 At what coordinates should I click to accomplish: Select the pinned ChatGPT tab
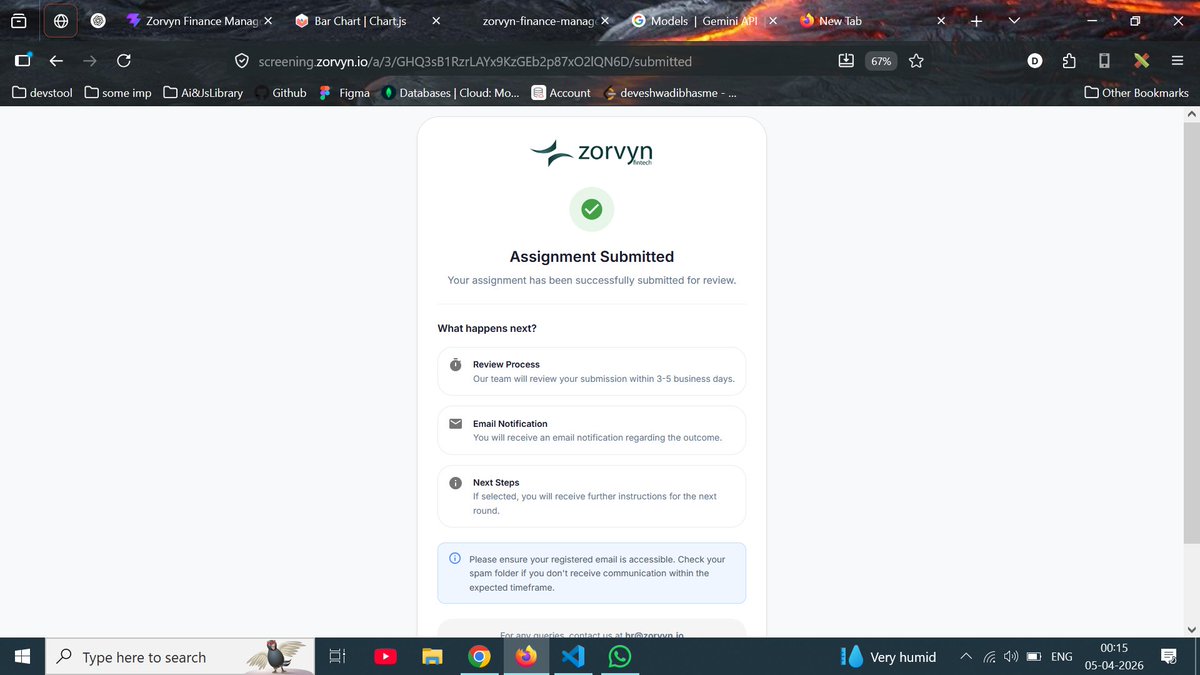[97, 20]
